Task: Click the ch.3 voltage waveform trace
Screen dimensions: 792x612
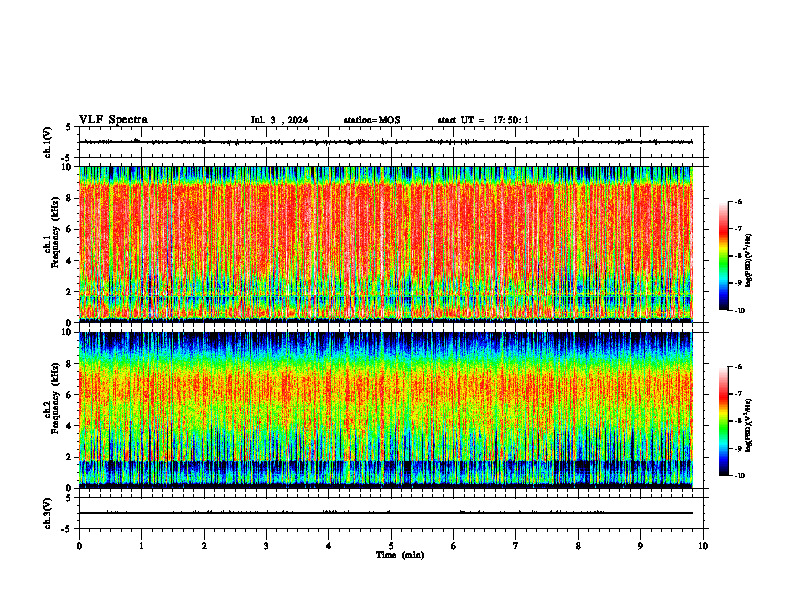Action: (386, 513)
